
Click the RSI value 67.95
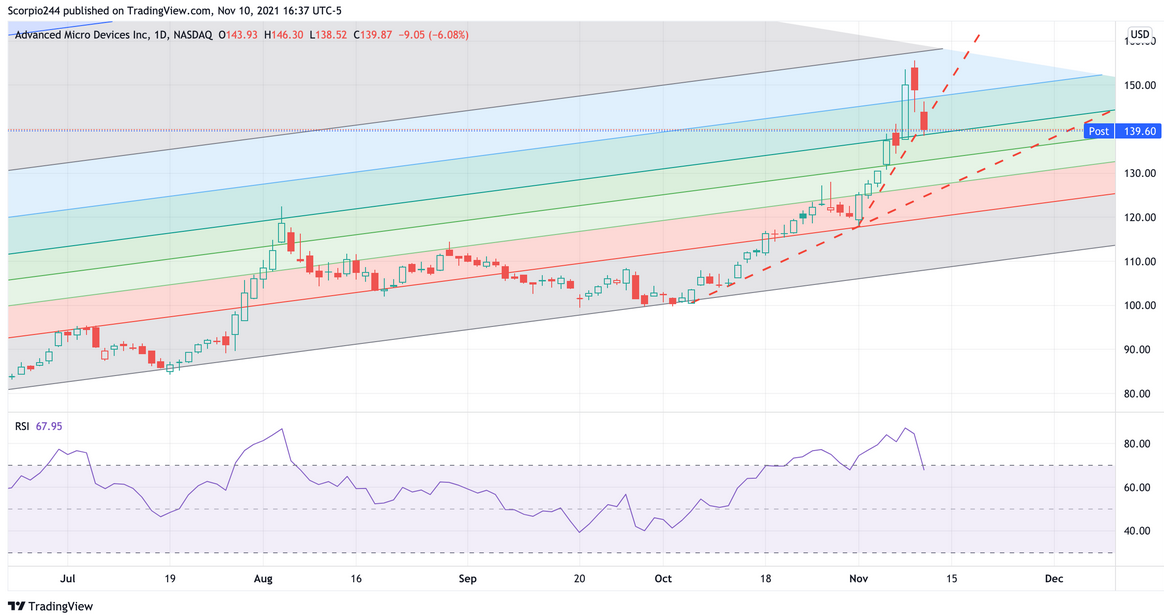[x=50, y=426]
